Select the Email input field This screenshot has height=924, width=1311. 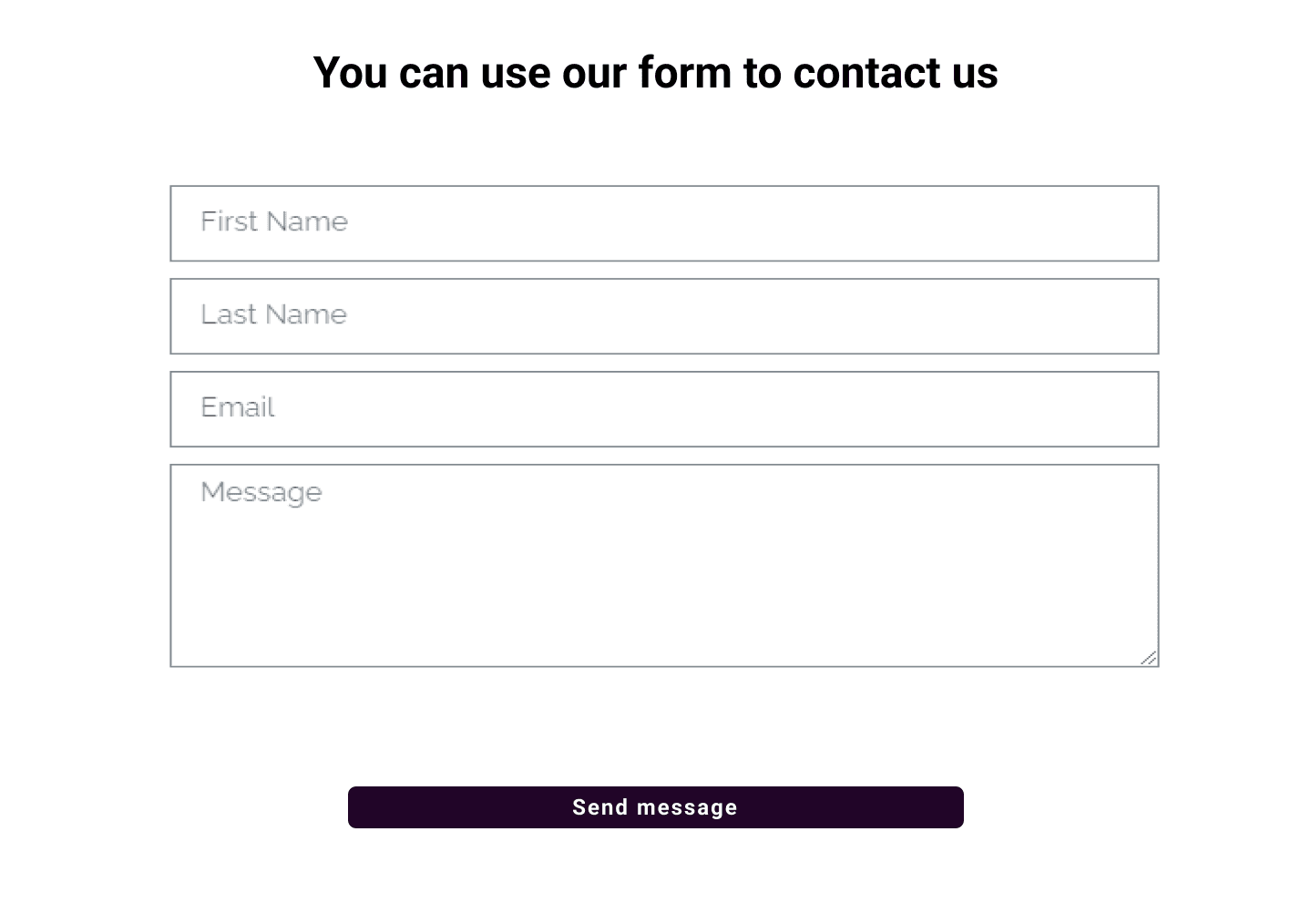[x=664, y=409]
